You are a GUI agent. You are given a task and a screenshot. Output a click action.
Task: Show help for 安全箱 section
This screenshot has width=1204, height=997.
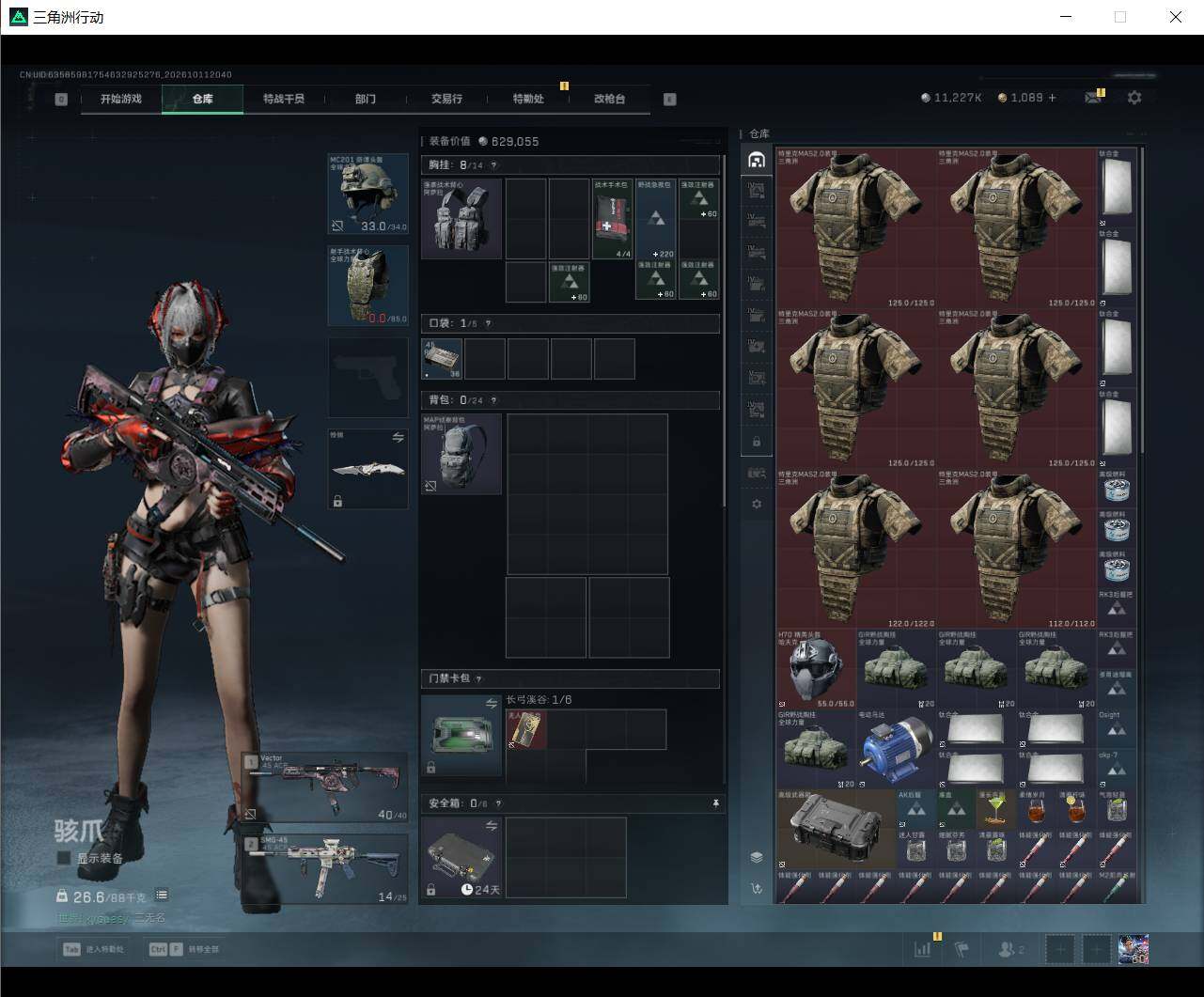coord(498,803)
